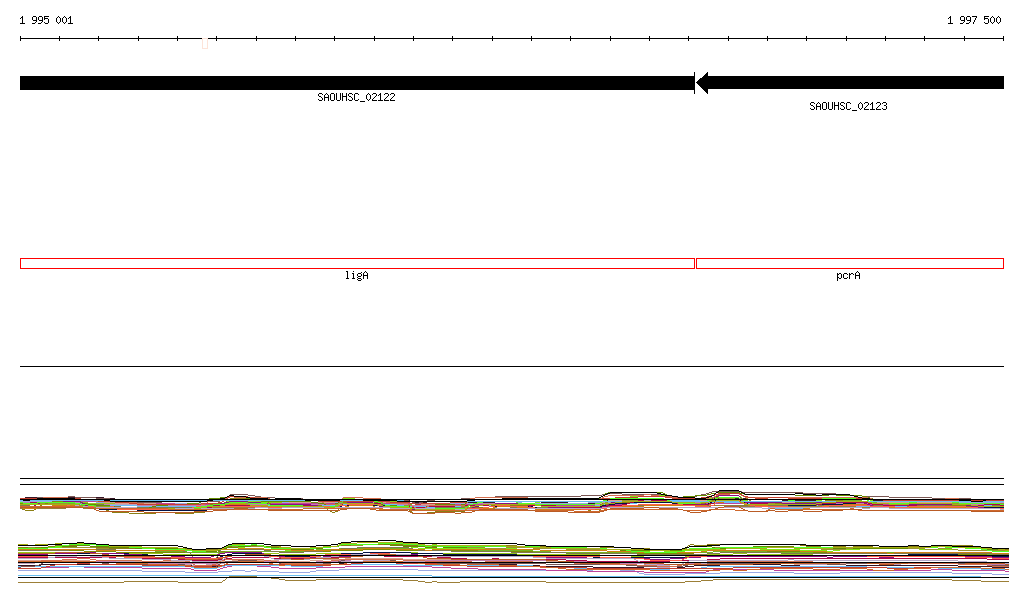The height and width of the screenshot is (611, 1024).
Task: Select the SAOUHSC_02122 gene arrow
Action: 357,83
